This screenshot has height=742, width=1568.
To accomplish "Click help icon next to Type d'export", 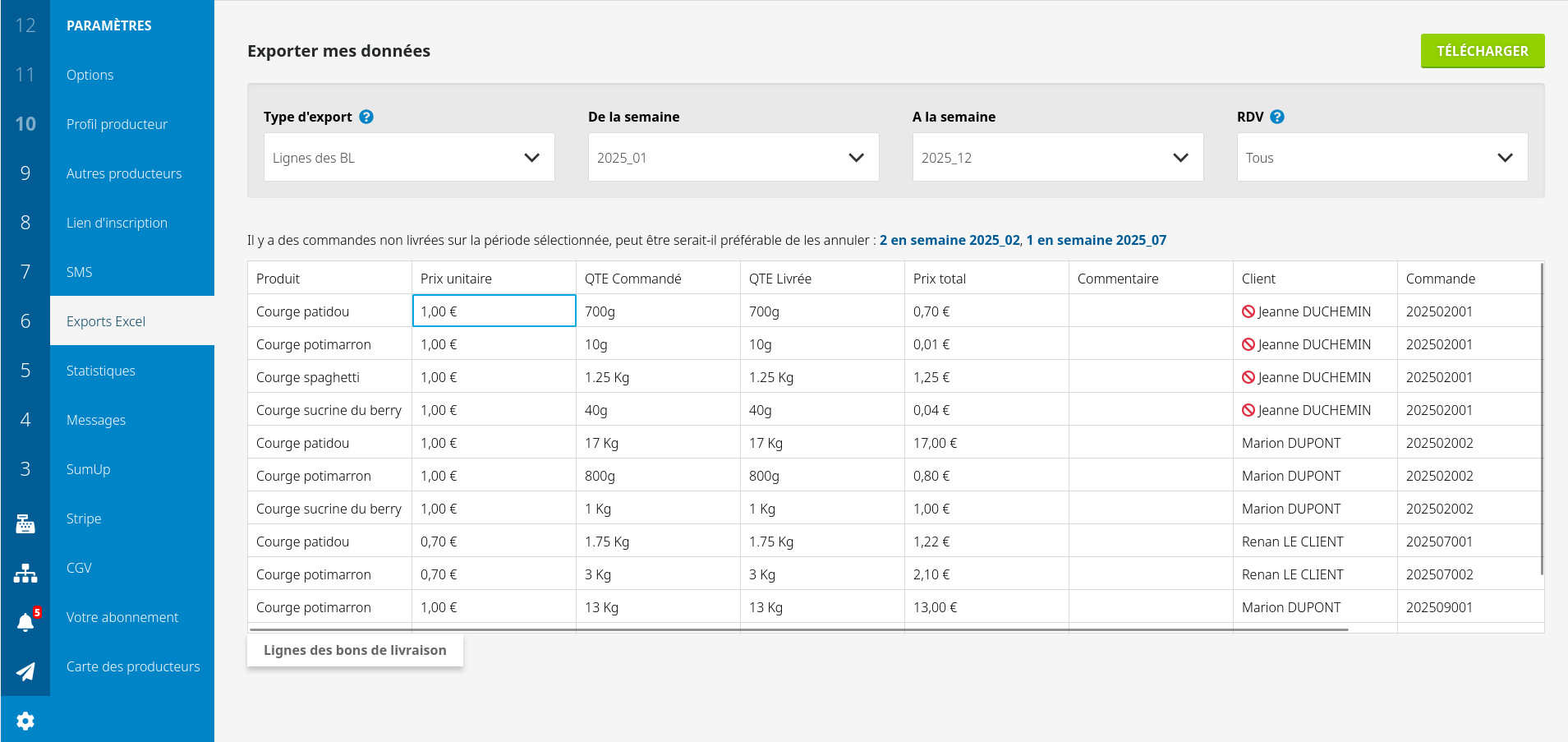I will tap(366, 117).
